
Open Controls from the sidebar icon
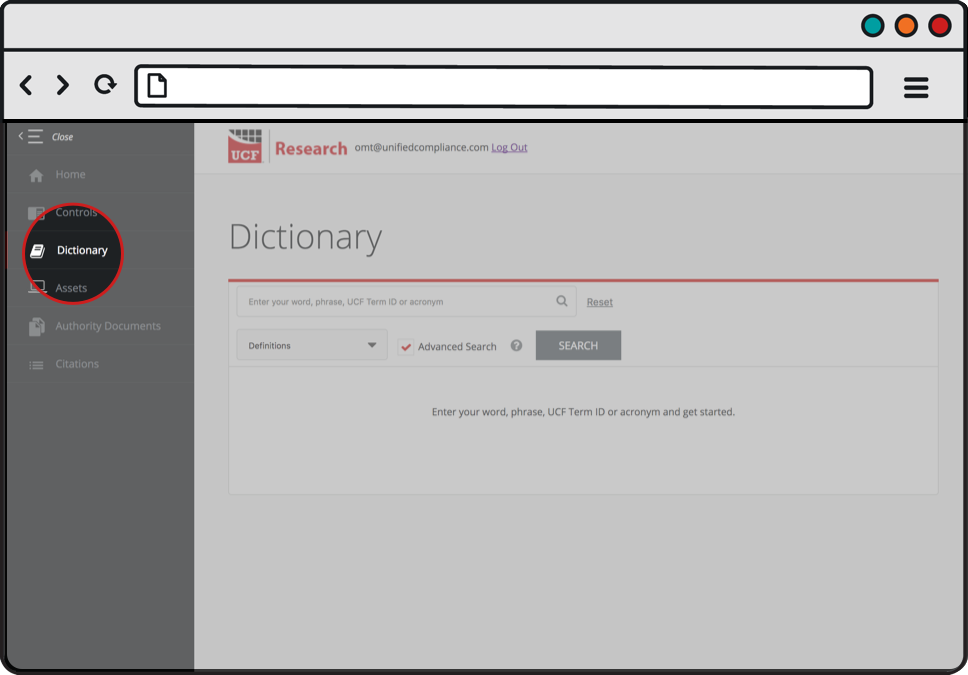pos(36,212)
